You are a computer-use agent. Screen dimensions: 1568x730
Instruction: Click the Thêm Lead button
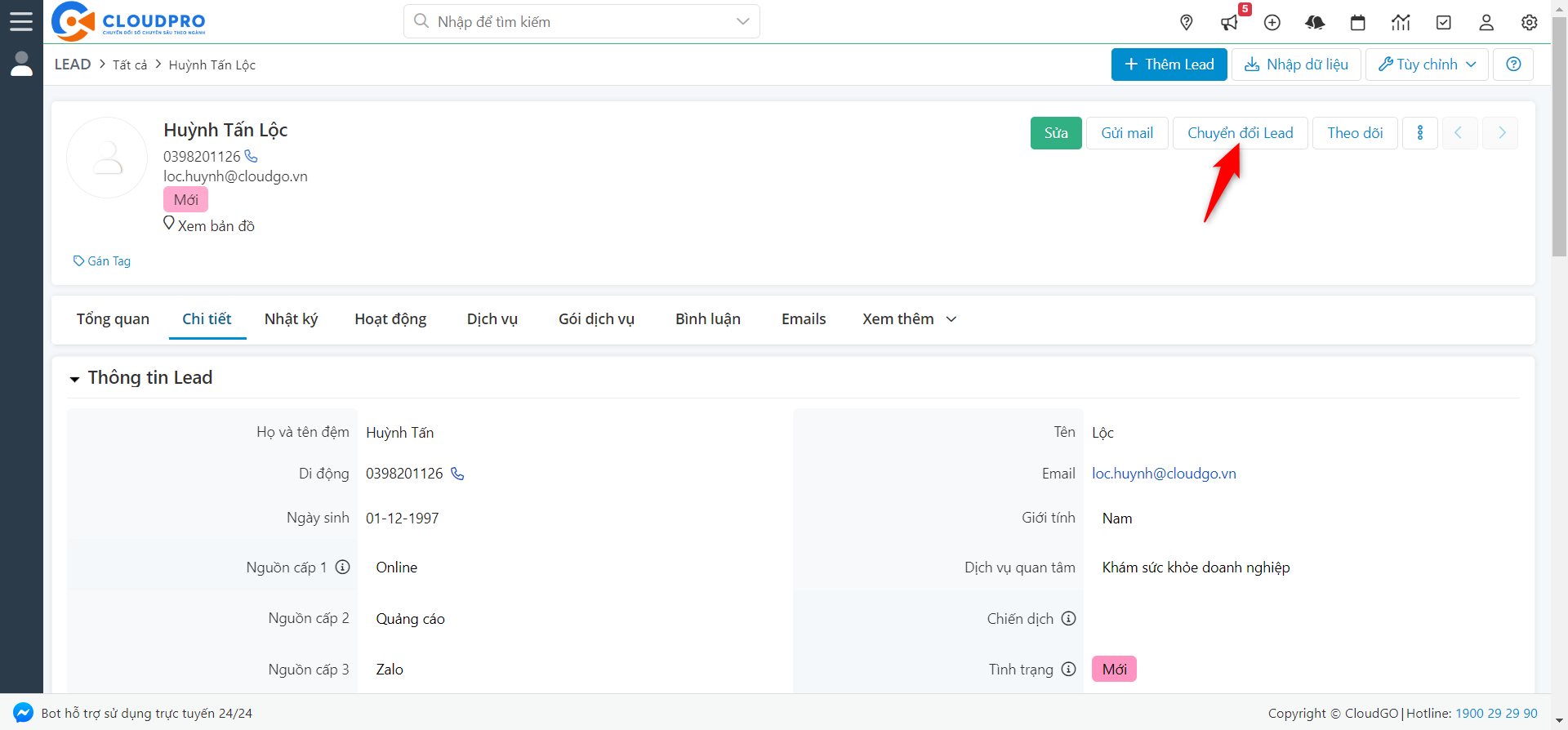1169,65
